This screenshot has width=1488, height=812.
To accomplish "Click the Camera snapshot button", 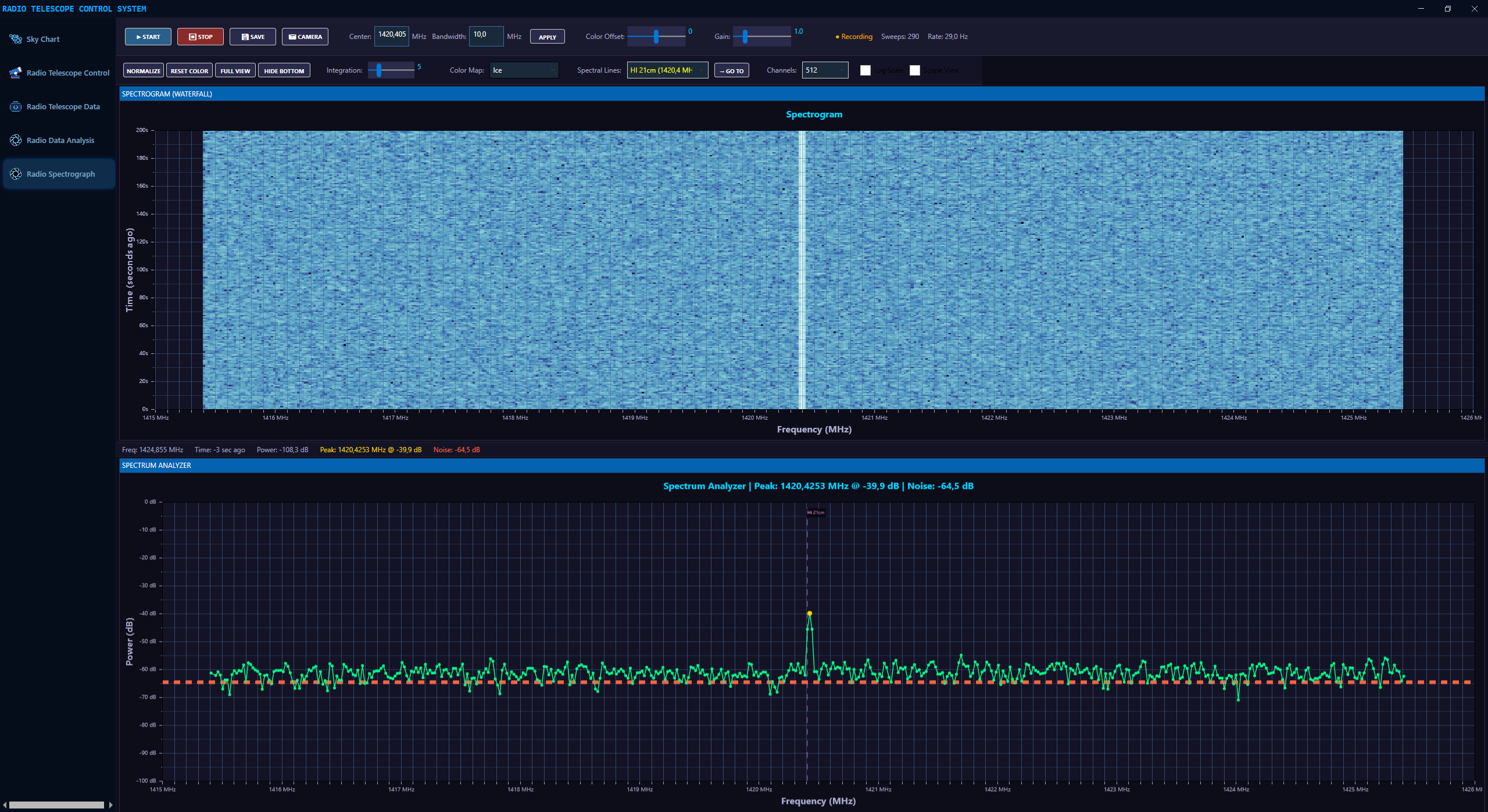I will coord(305,37).
